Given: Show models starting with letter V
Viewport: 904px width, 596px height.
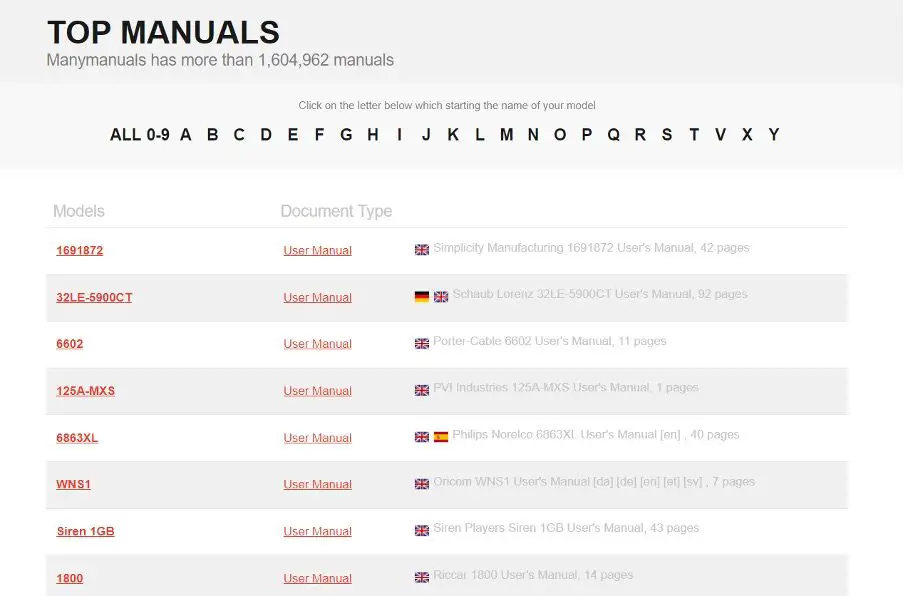Looking at the screenshot, I should click(720, 135).
